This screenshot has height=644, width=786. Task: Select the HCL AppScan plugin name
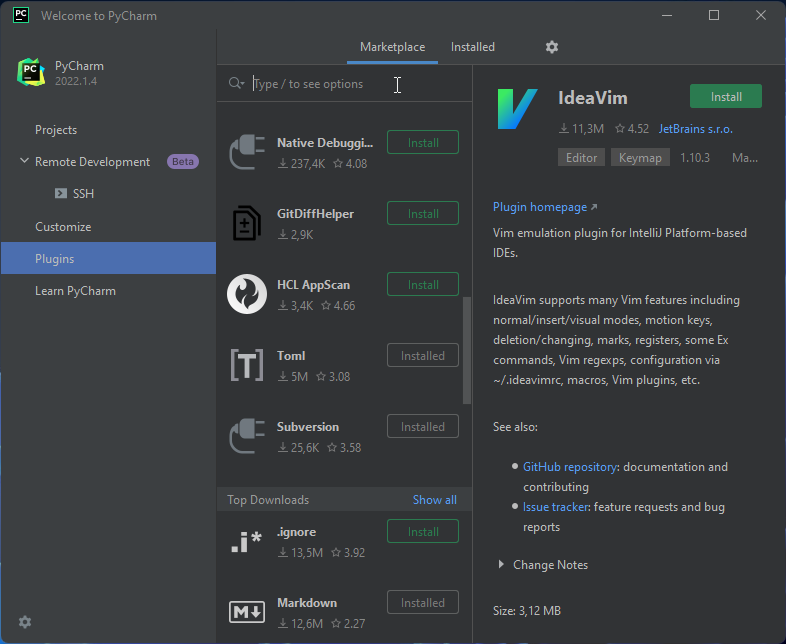tap(313, 285)
